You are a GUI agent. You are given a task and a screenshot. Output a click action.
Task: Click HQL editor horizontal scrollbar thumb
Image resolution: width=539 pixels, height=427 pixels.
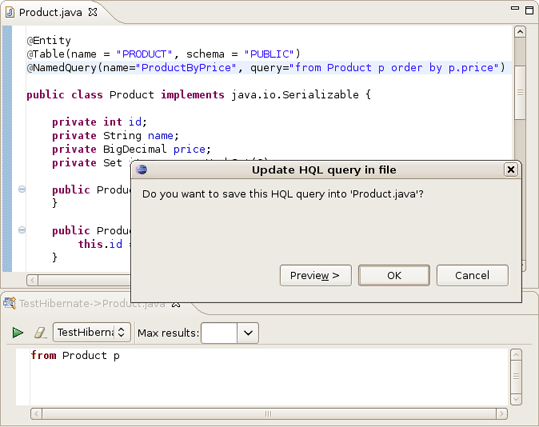[269, 414]
